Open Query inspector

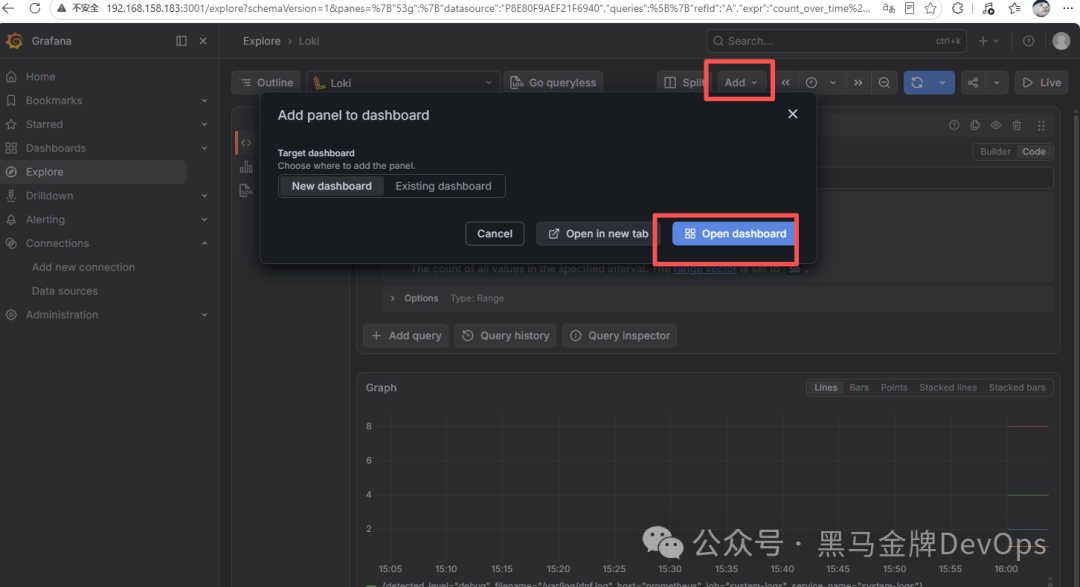619,336
